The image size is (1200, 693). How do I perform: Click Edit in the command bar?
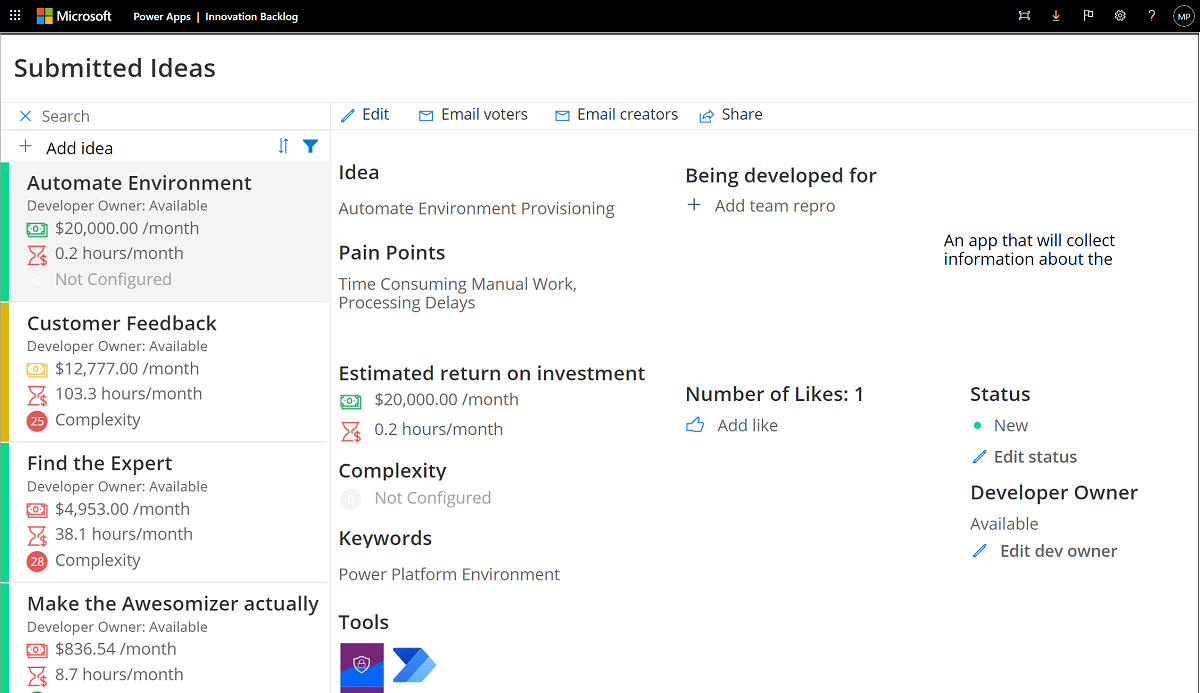[366, 114]
